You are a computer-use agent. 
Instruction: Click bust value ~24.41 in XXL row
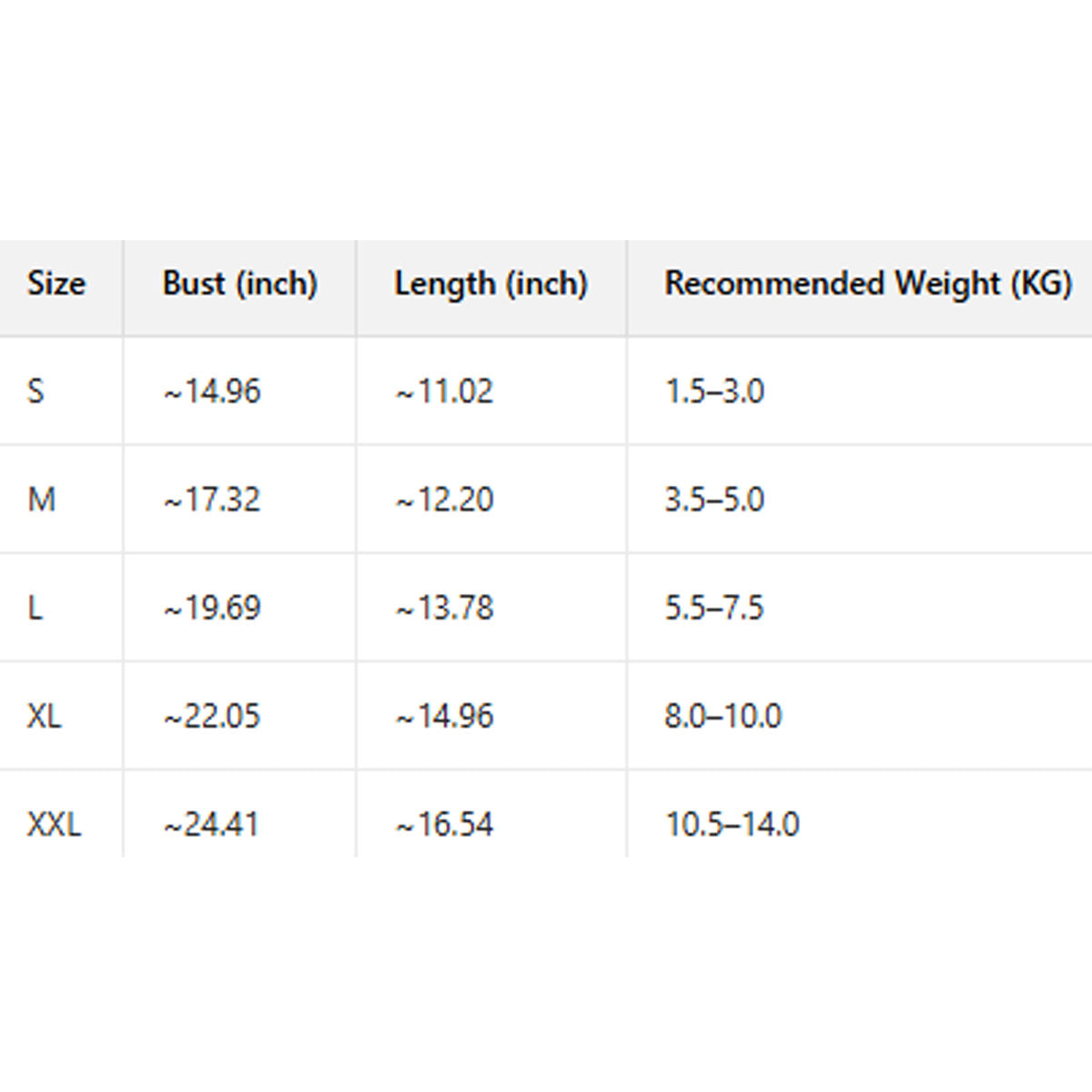(212, 824)
